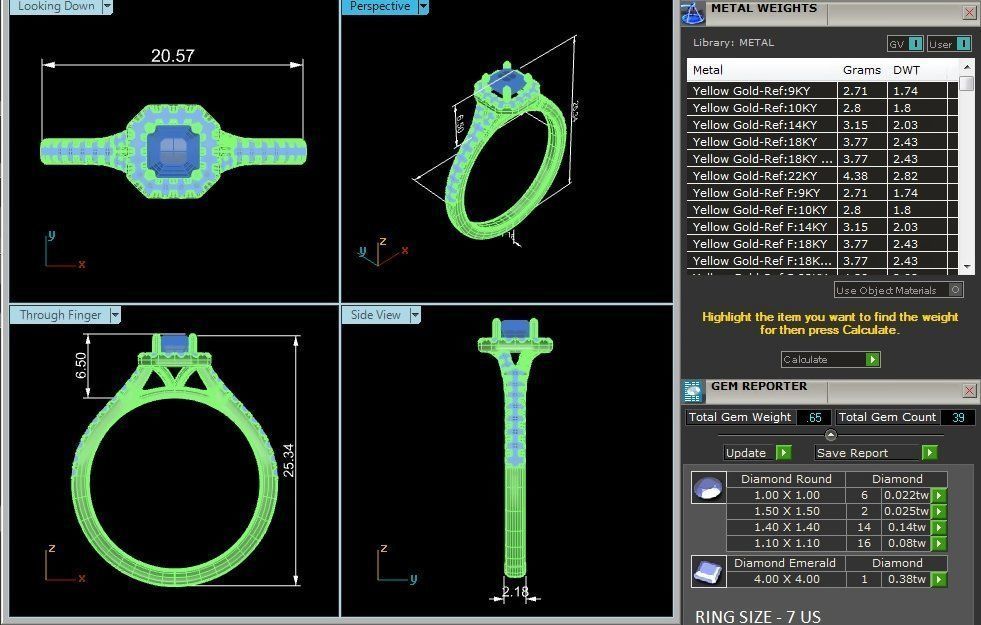Select the Yellow Gold-Ref:18KY row
The height and width of the screenshot is (625, 981).
point(822,142)
